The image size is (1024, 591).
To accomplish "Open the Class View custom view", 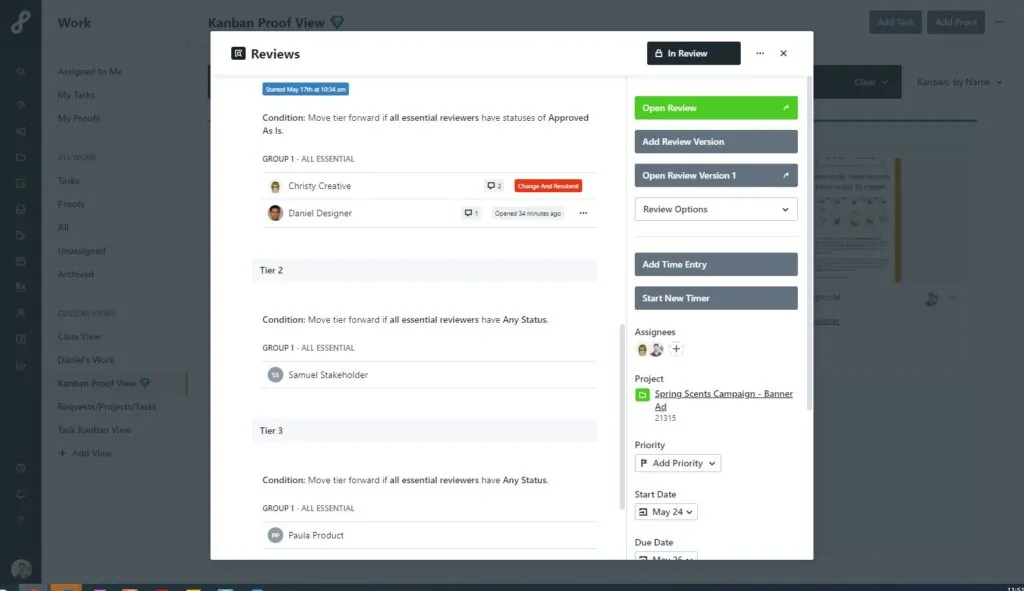I will [x=79, y=337].
